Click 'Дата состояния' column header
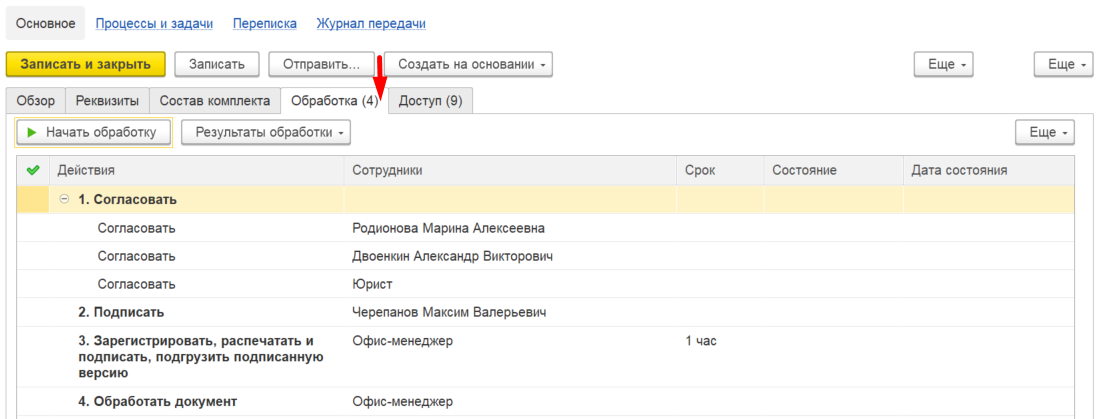The image size is (1096, 419). (988, 170)
